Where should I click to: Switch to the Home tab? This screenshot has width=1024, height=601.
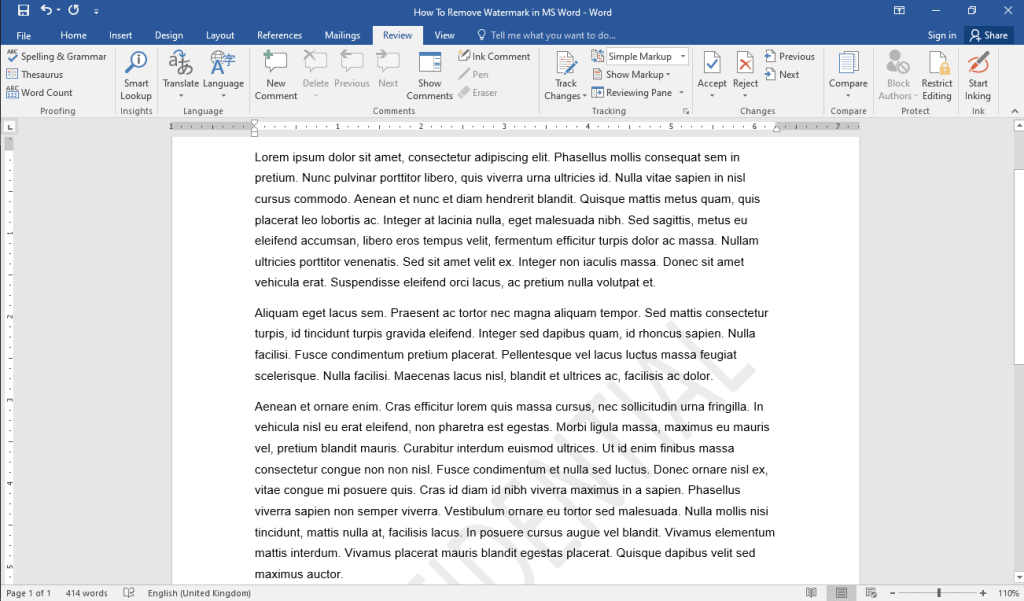click(x=73, y=35)
